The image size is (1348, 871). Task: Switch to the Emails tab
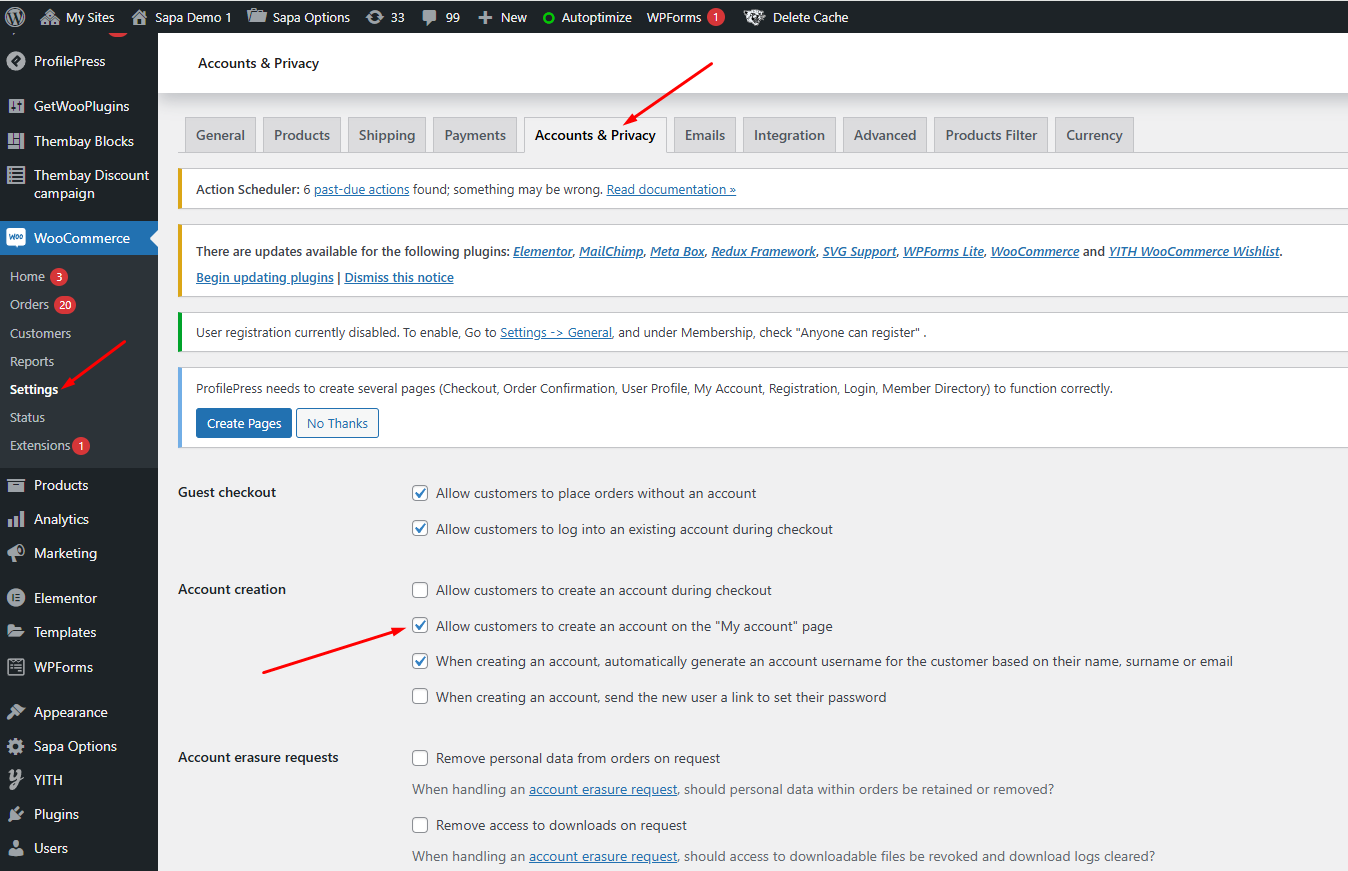705,135
